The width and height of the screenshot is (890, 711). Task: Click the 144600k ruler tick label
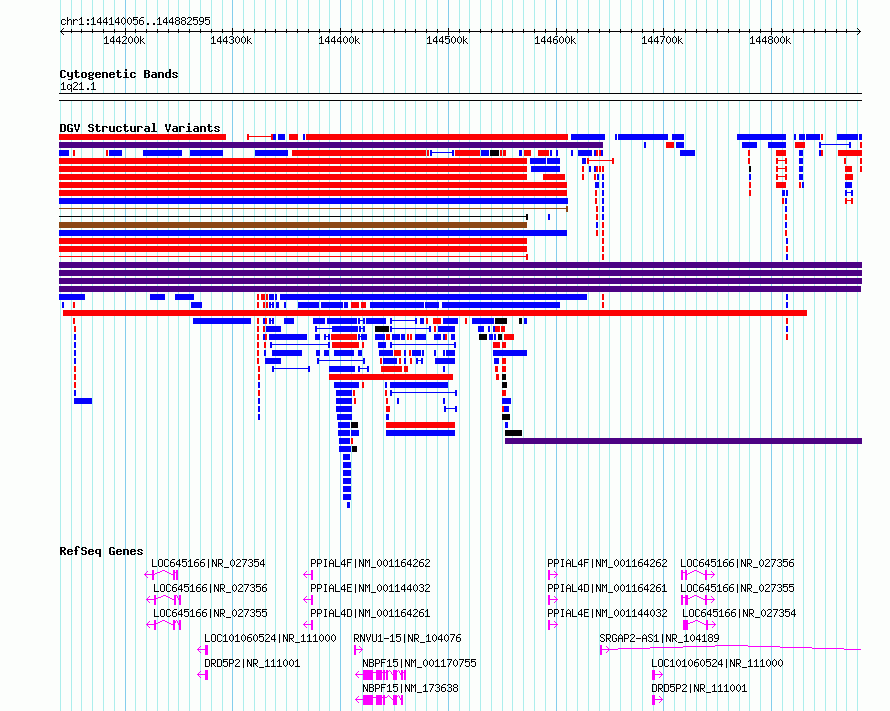coord(555,40)
